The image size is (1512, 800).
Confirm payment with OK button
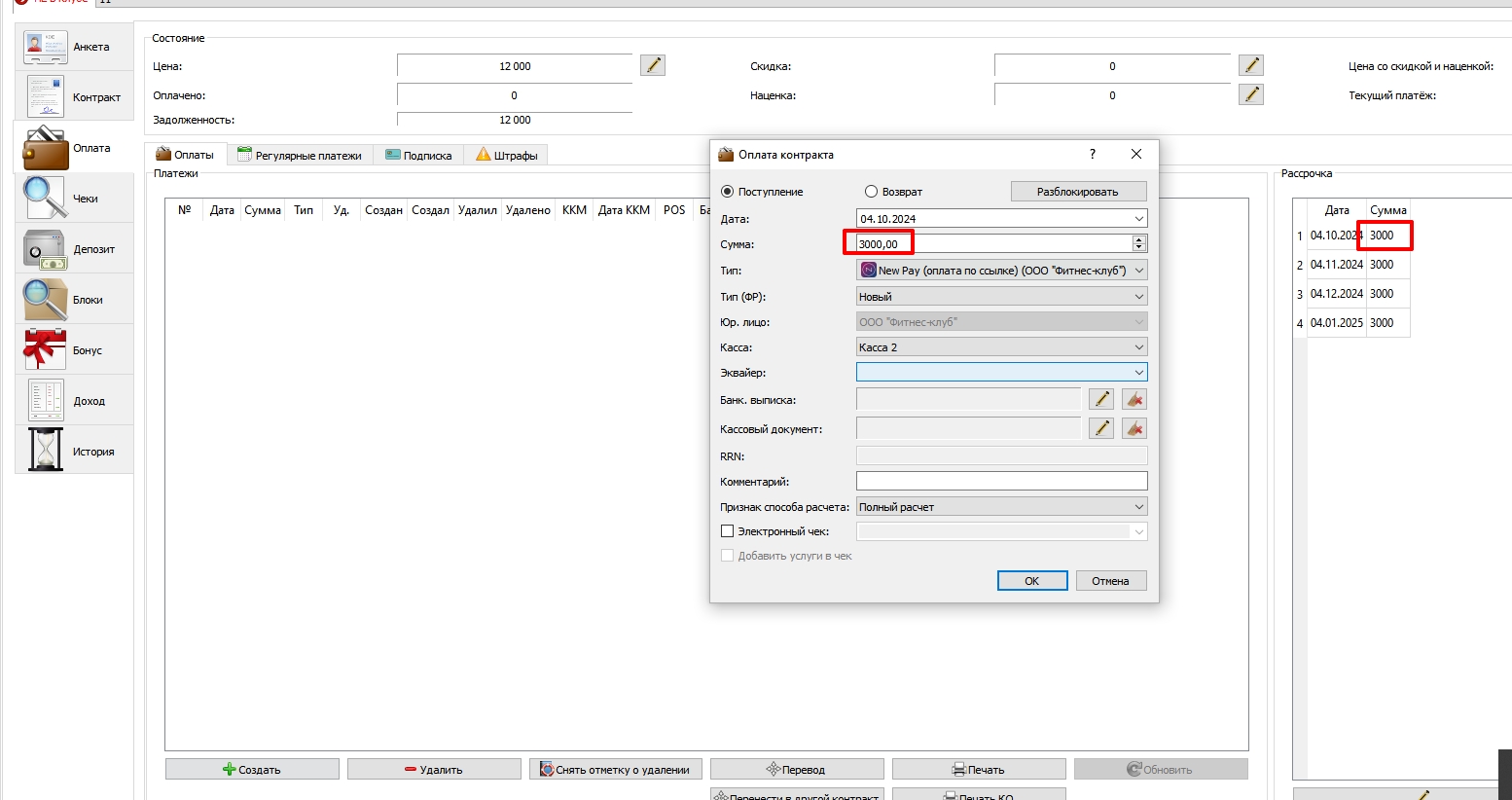click(x=1032, y=581)
